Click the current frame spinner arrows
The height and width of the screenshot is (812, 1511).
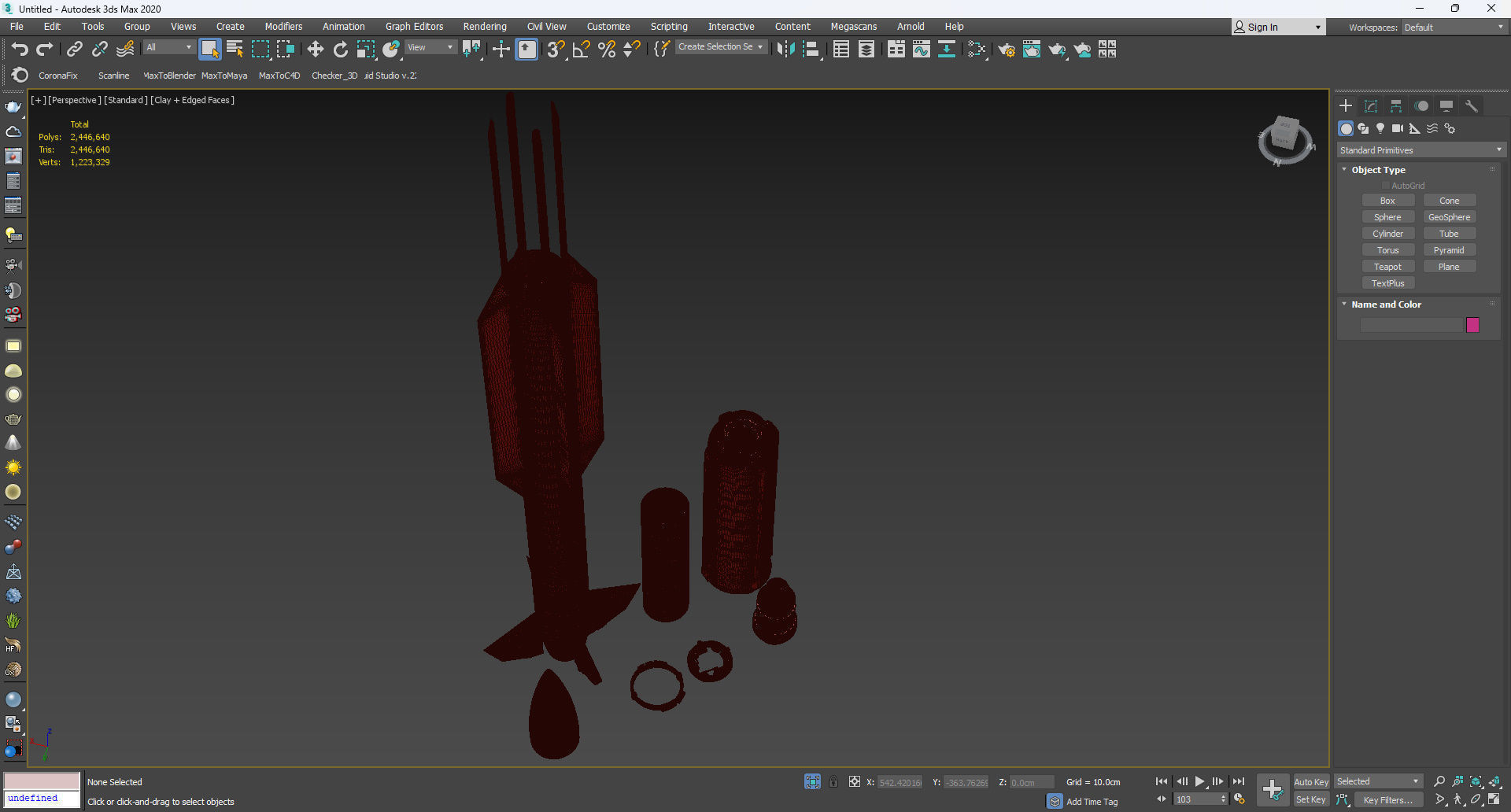1223,799
